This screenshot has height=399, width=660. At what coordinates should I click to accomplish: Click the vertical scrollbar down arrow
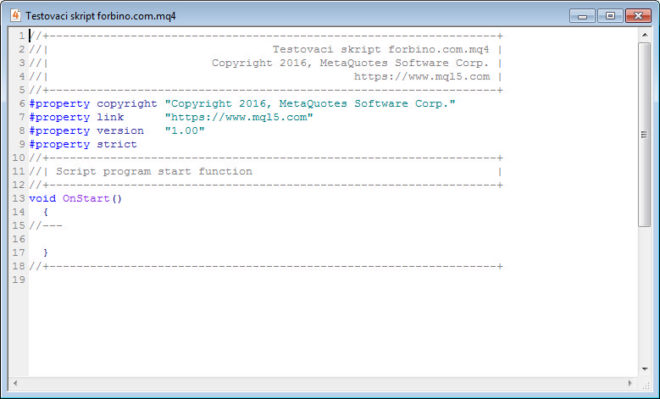pyautogui.click(x=645, y=369)
